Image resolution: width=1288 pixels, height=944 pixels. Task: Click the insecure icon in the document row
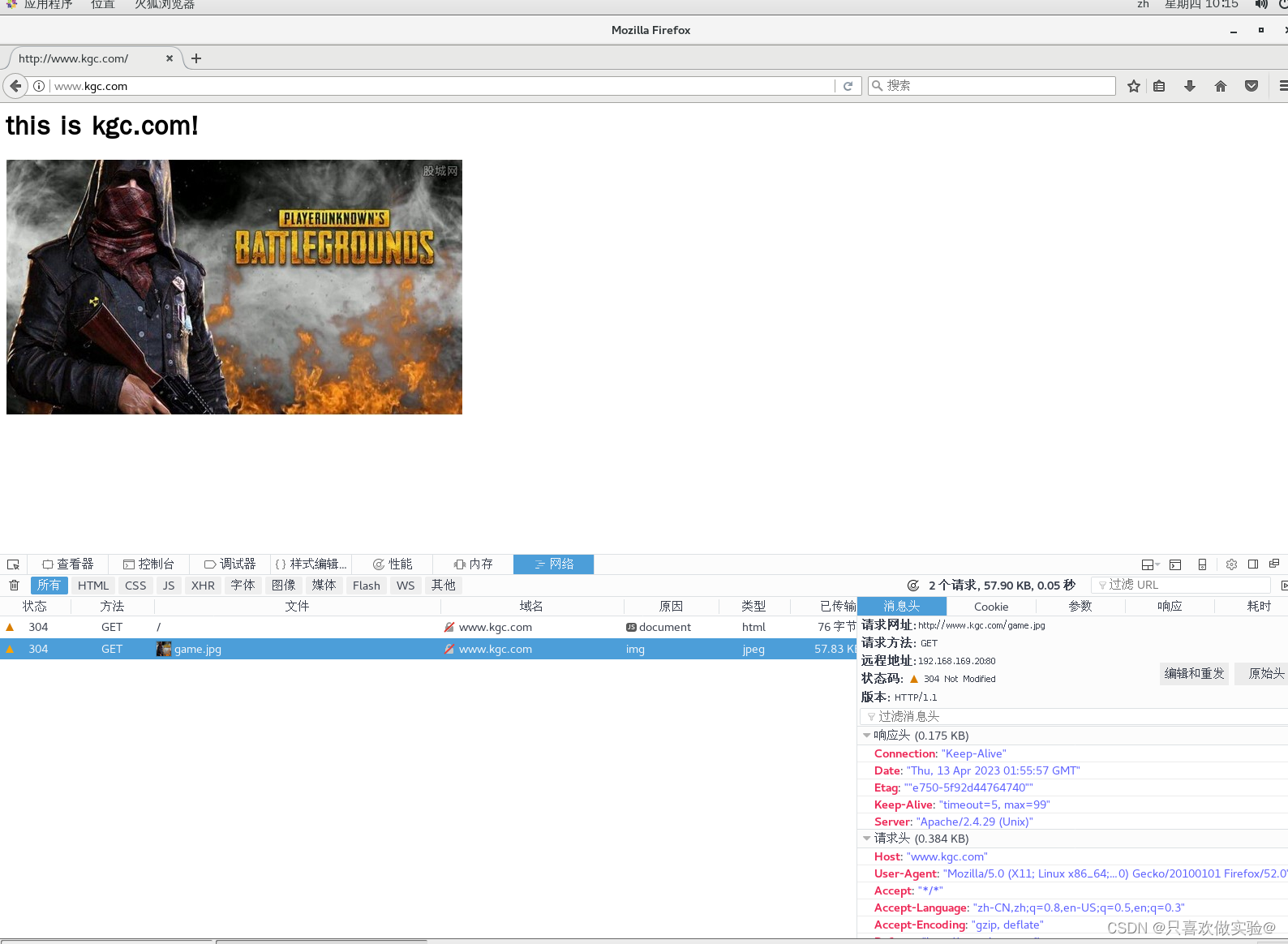click(449, 627)
